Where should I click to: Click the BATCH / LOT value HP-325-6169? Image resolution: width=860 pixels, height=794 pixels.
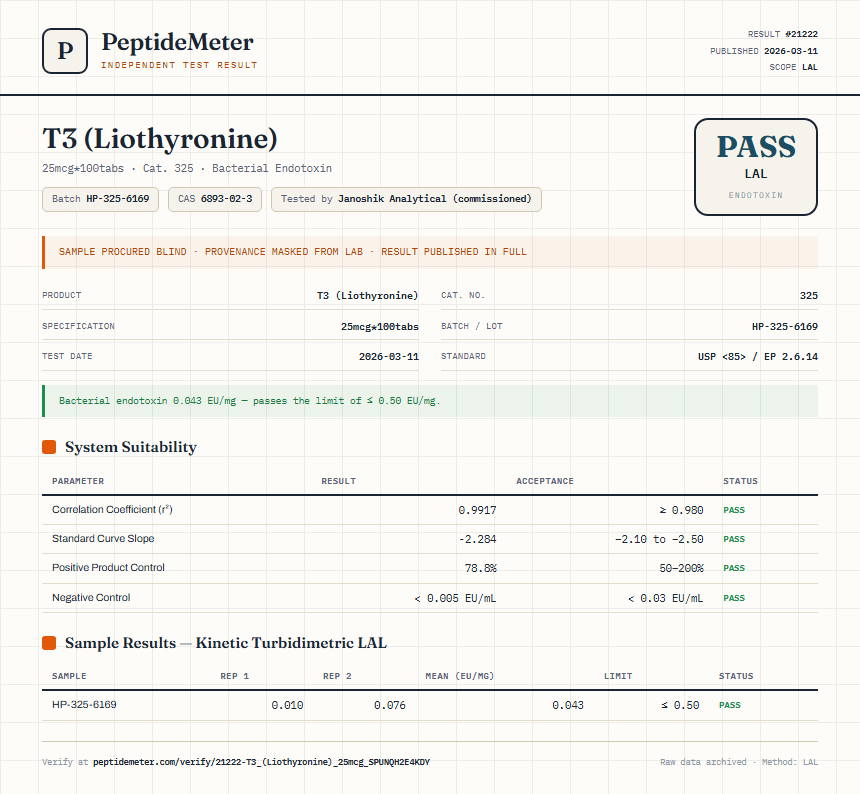784,326
